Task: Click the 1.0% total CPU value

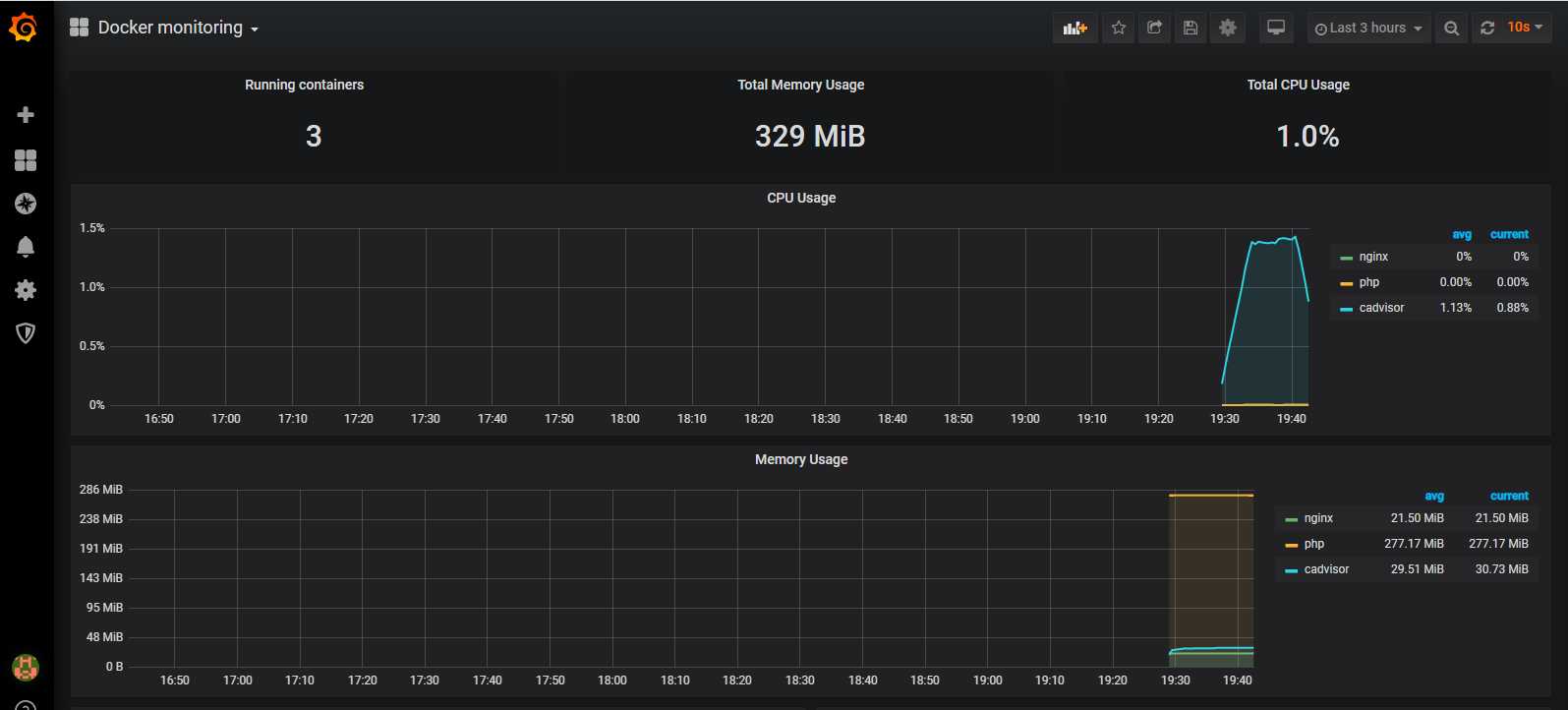Action: (x=1307, y=136)
